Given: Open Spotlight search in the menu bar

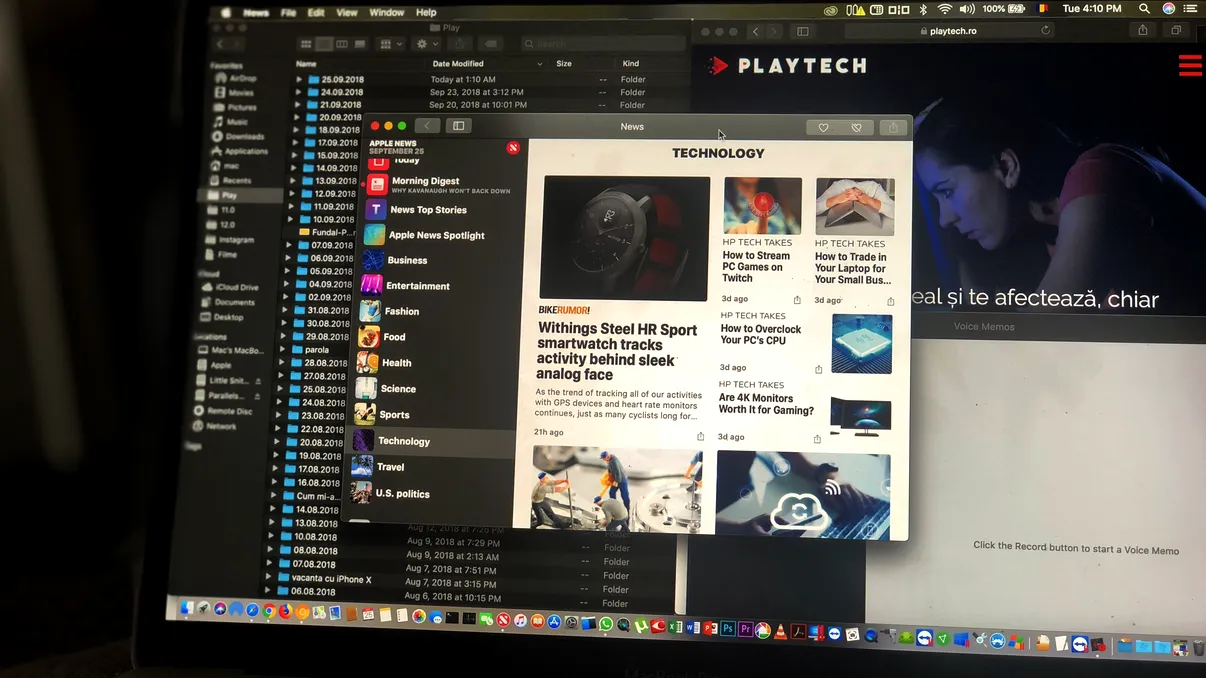Looking at the screenshot, I should click(x=1144, y=9).
